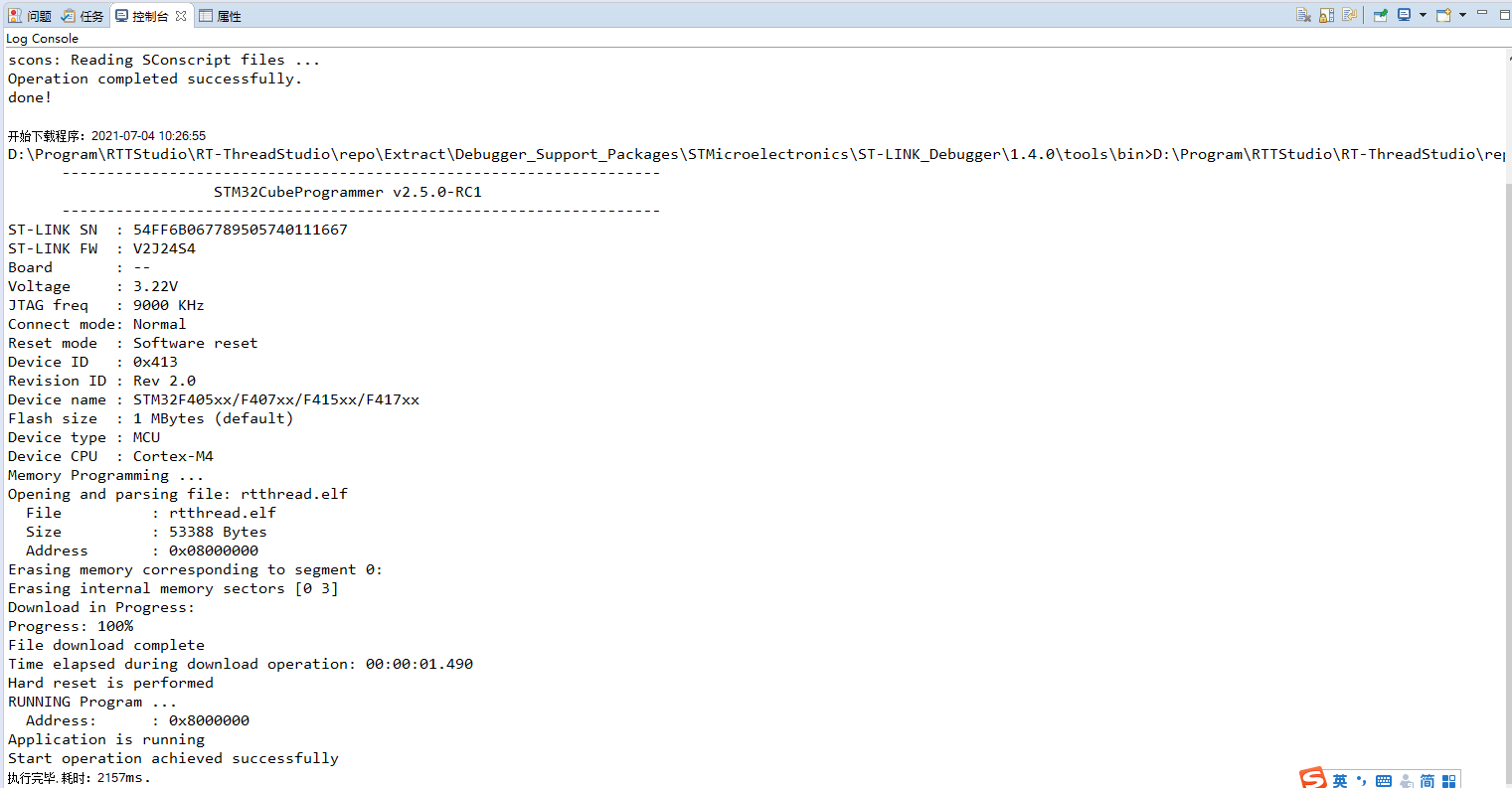The width and height of the screenshot is (1512, 788).
Task: Click the 'scons: Reading SConscript files' line
Action: [x=164, y=60]
